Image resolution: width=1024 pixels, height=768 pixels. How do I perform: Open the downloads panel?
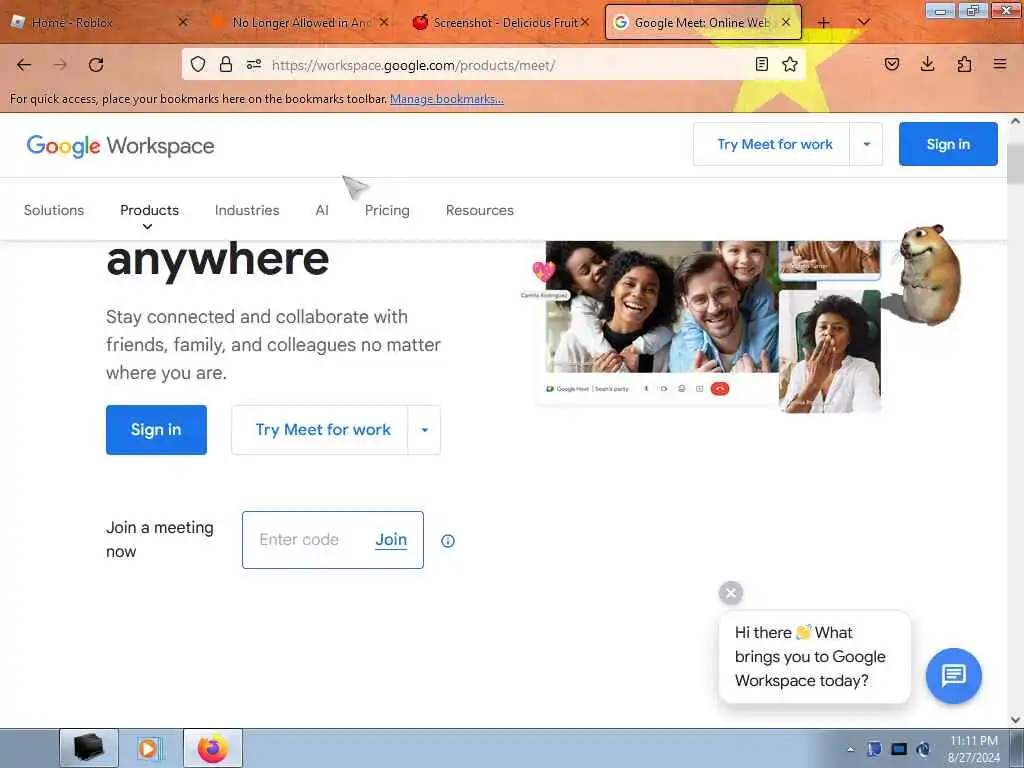927,64
